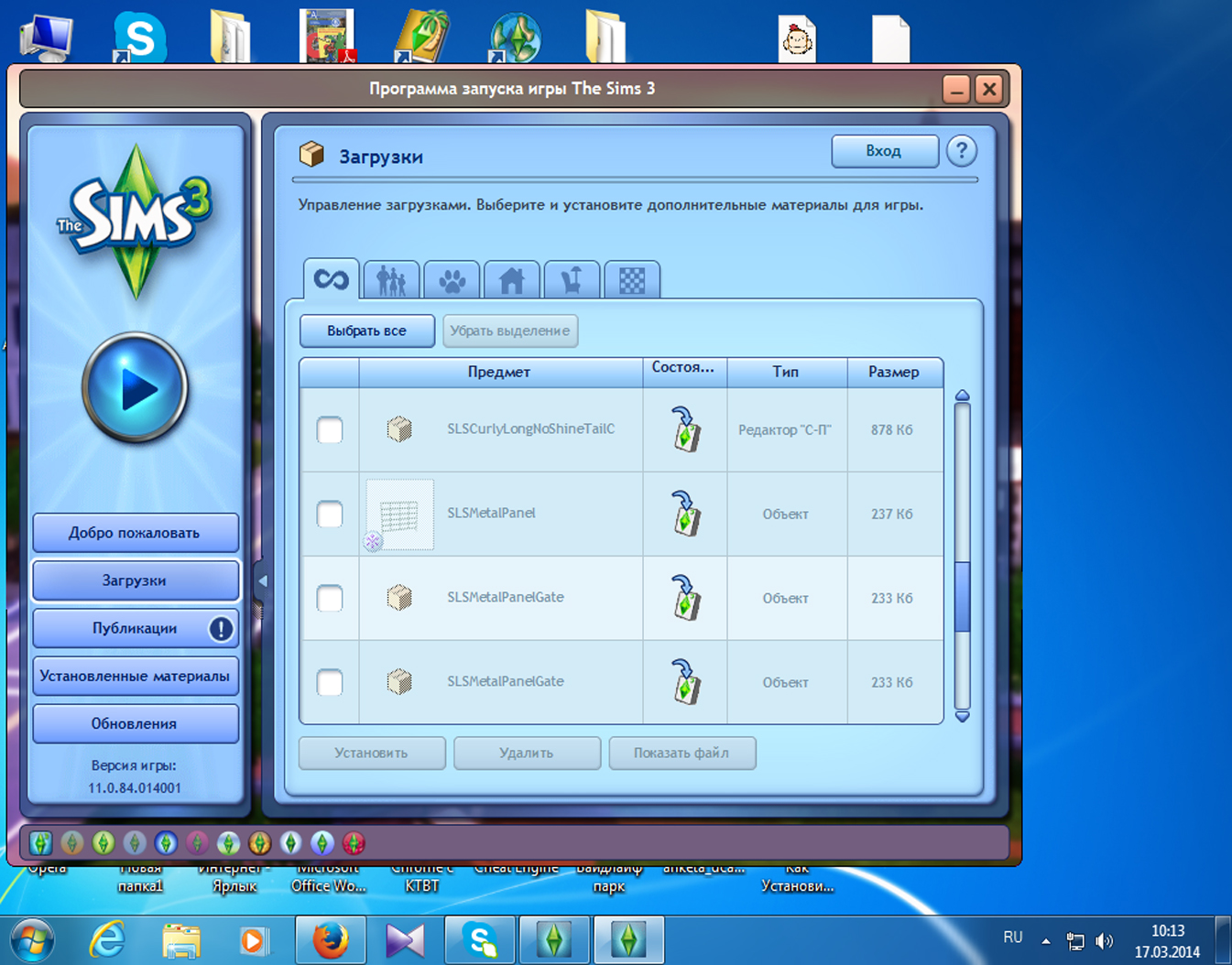Click the list scrollbar up arrow
Screen dimensions: 1232x965
pyautogui.click(x=962, y=396)
